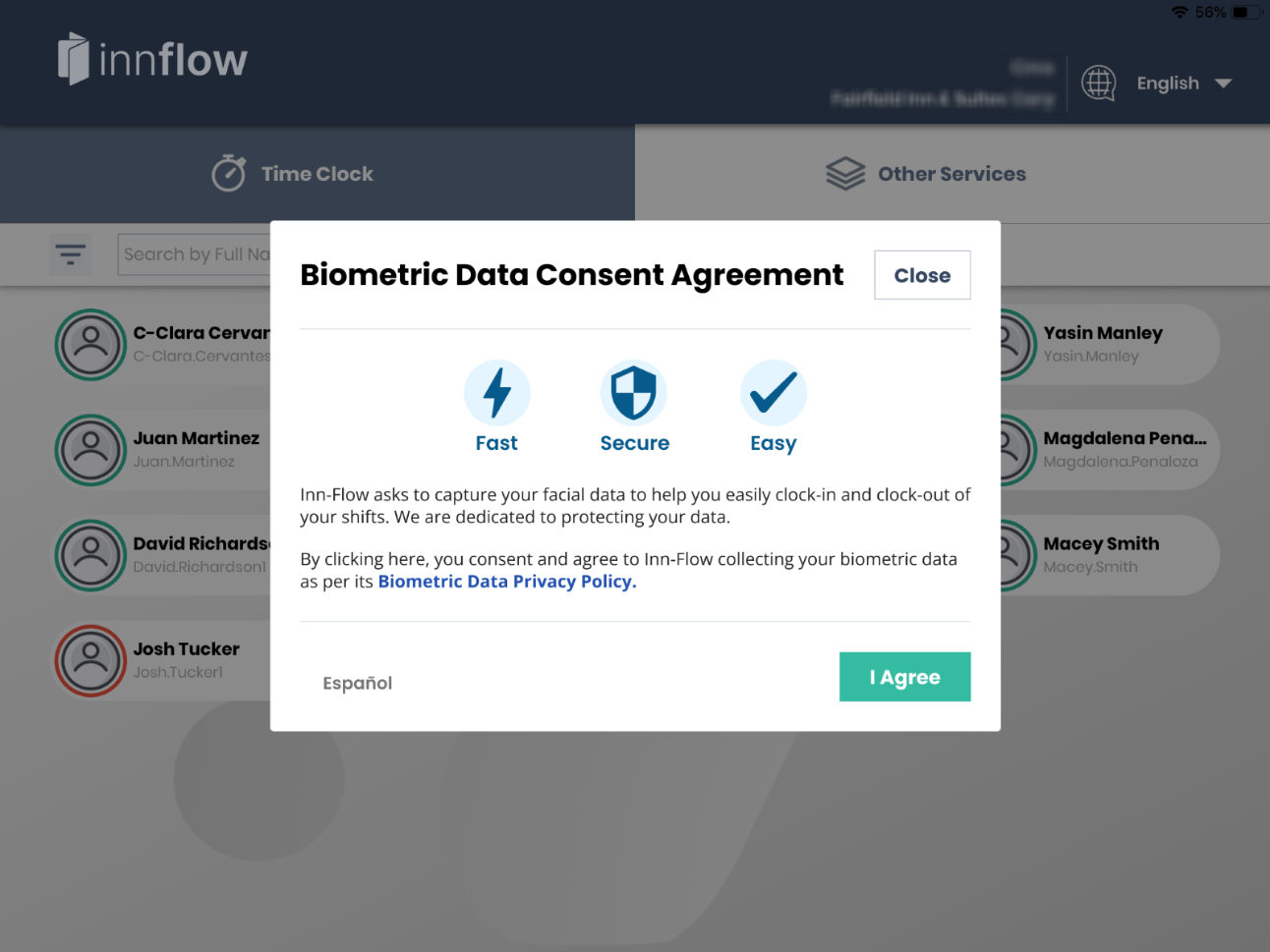Image resolution: width=1270 pixels, height=952 pixels.
Task: Click the Yasin Manley name text
Action: tap(1103, 333)
